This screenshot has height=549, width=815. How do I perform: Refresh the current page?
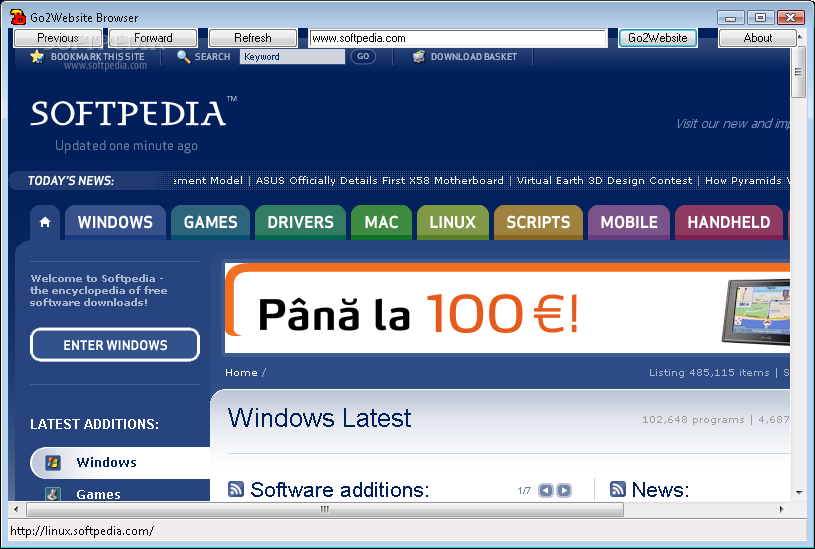(x=253, y=38)
